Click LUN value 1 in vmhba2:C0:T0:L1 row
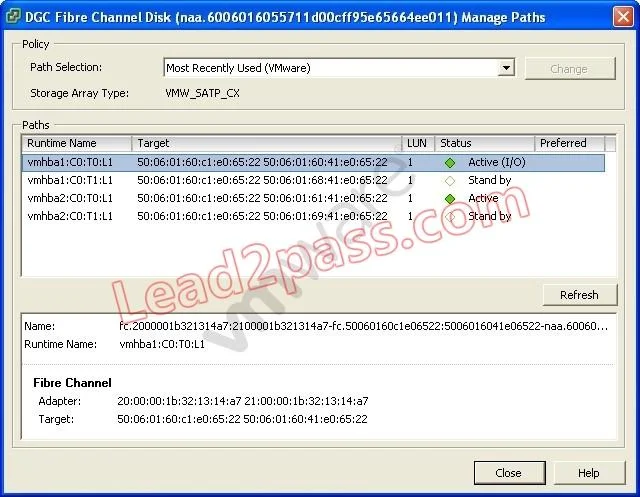The image size is (640, 497). click(x=410, y=198)
